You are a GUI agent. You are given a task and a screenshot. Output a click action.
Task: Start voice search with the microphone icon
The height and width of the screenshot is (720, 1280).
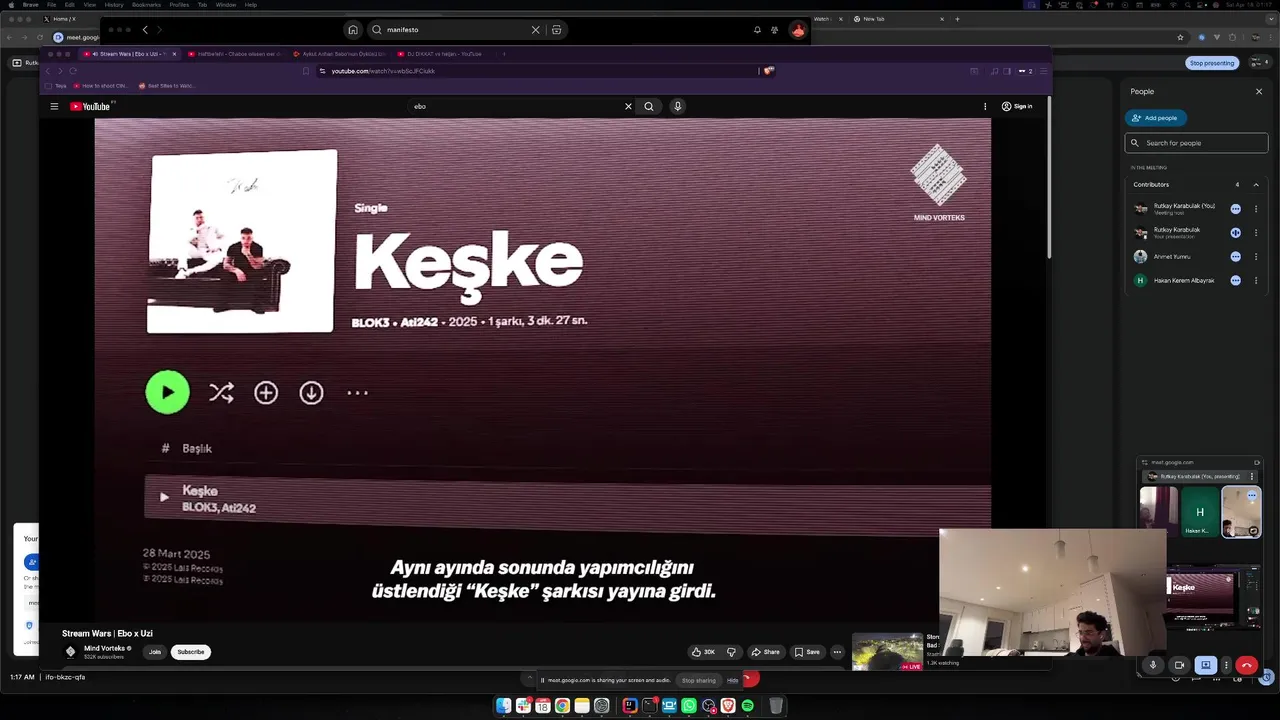(677, 106)
